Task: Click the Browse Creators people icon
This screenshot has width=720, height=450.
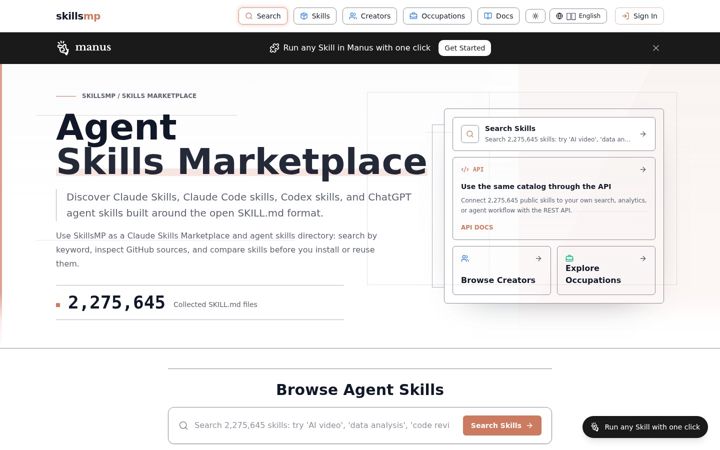Action: (465, 259)
